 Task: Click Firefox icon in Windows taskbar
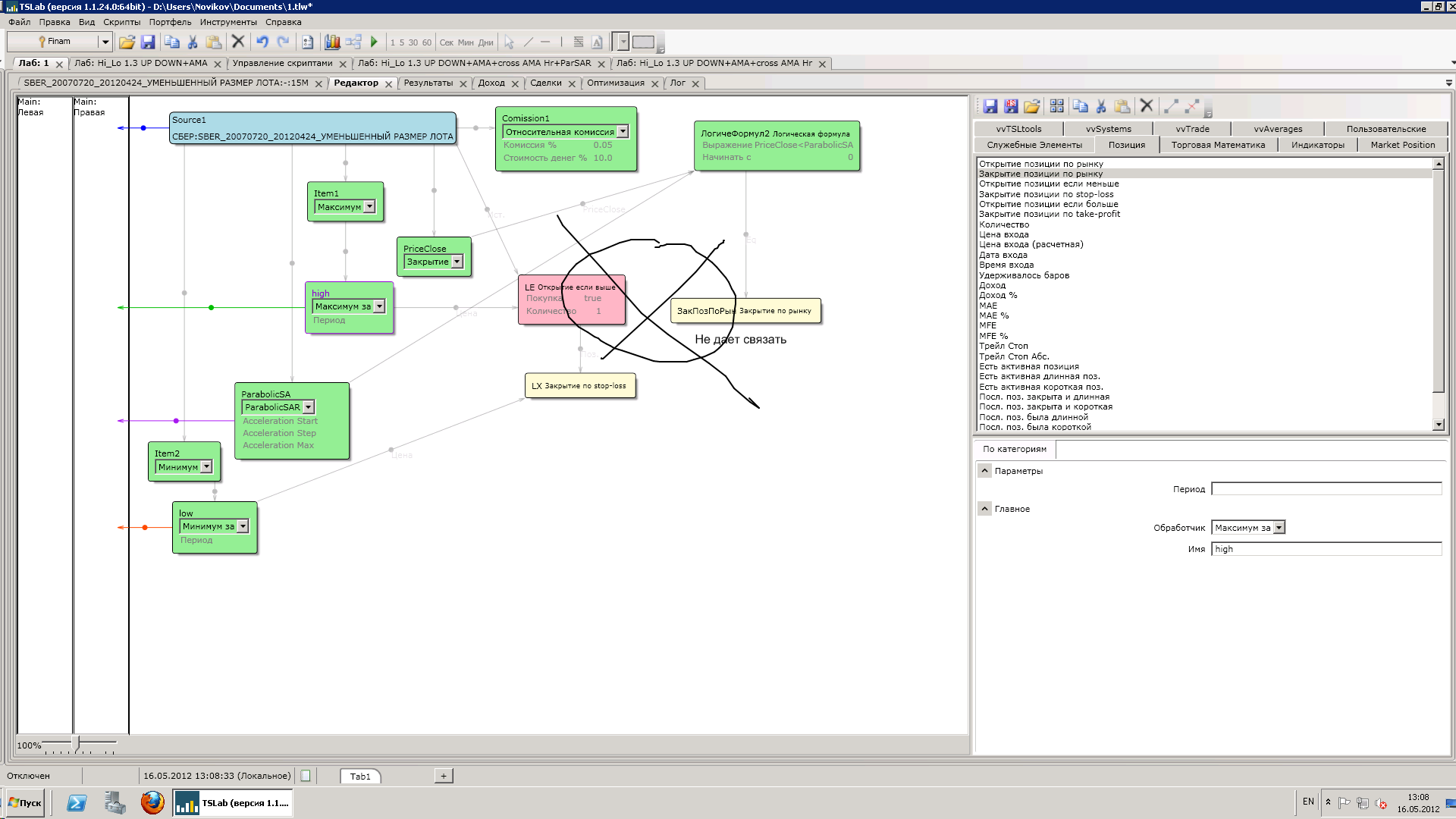tap(152, 802)
